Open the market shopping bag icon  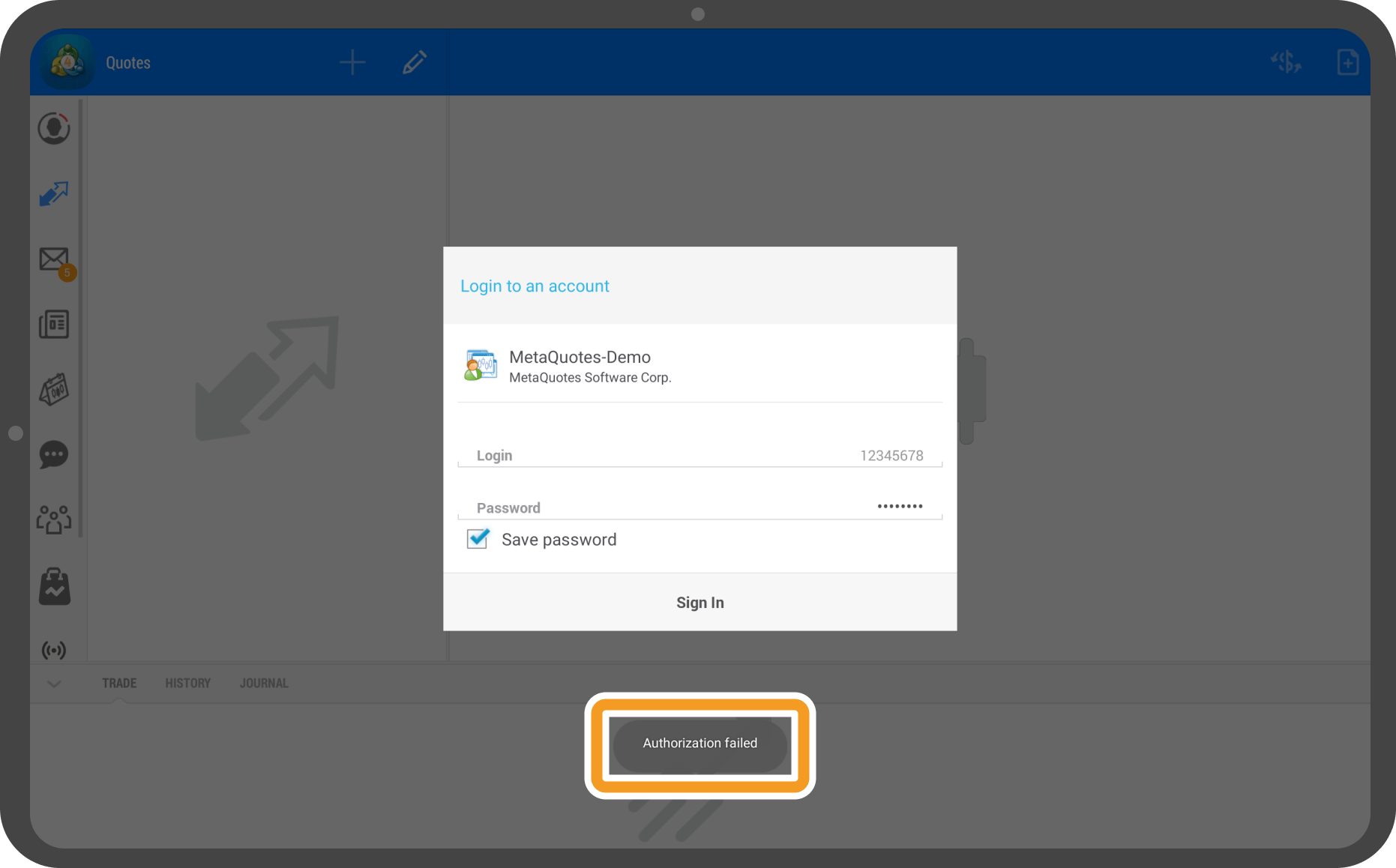[54, 586]
